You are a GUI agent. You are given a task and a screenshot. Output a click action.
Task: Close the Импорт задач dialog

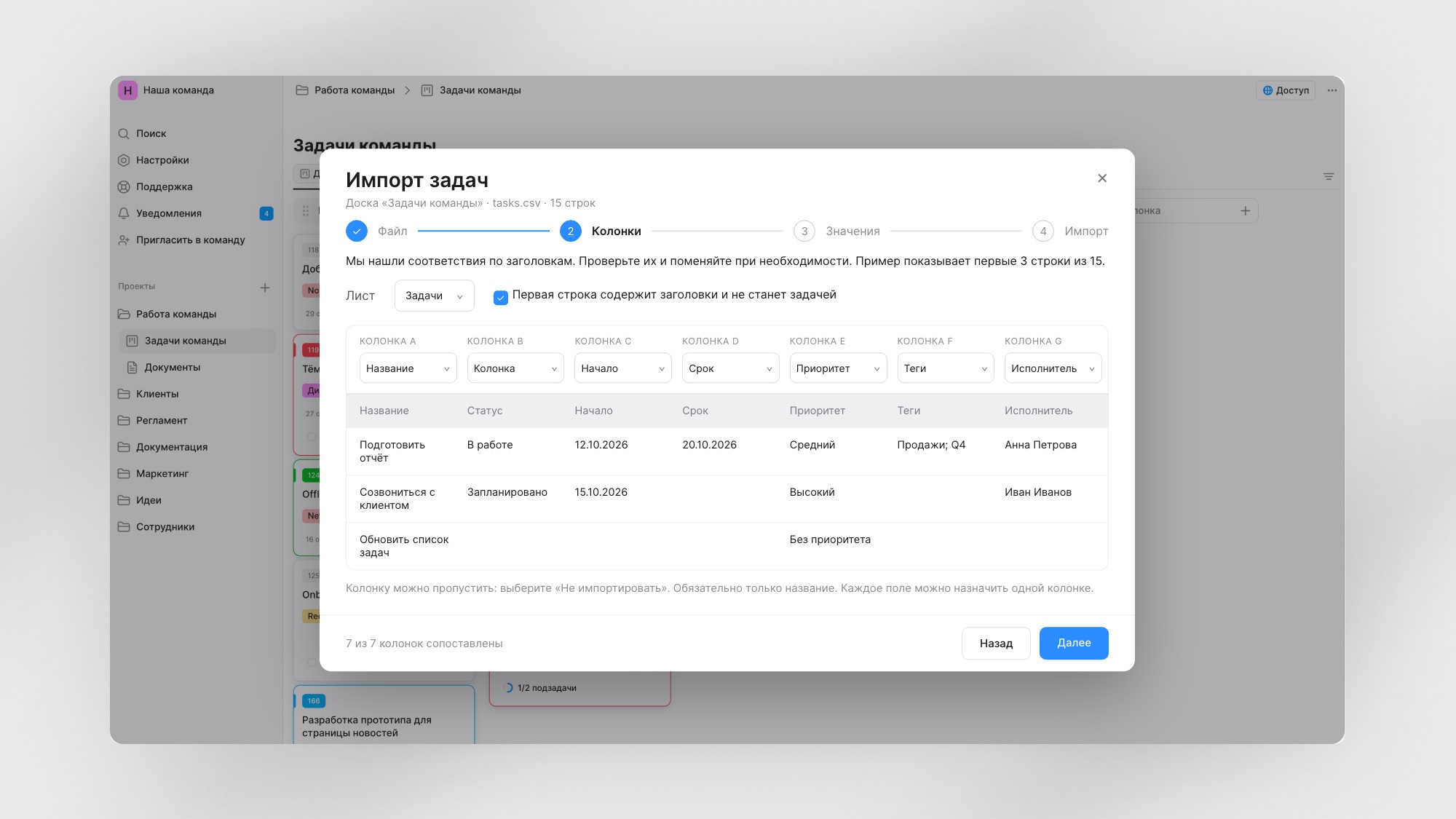[1102, 178]
